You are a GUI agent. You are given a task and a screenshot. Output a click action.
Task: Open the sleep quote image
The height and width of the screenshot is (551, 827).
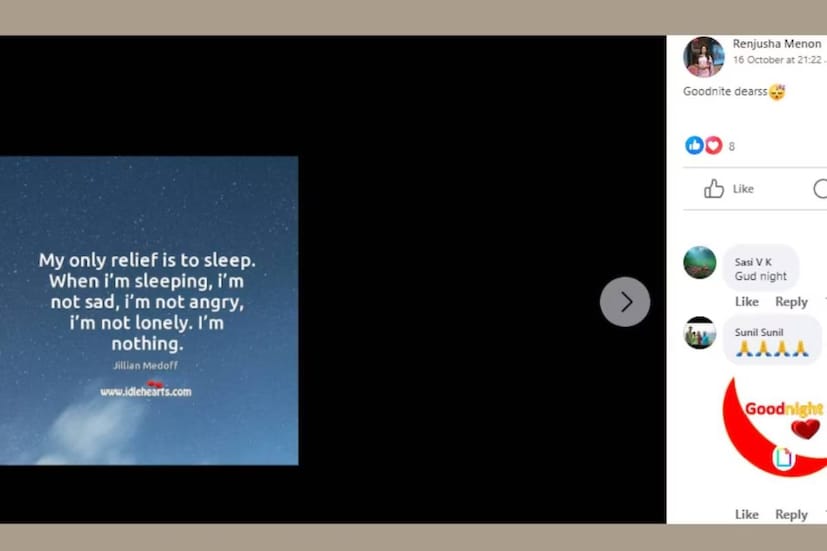pos(149,311)
